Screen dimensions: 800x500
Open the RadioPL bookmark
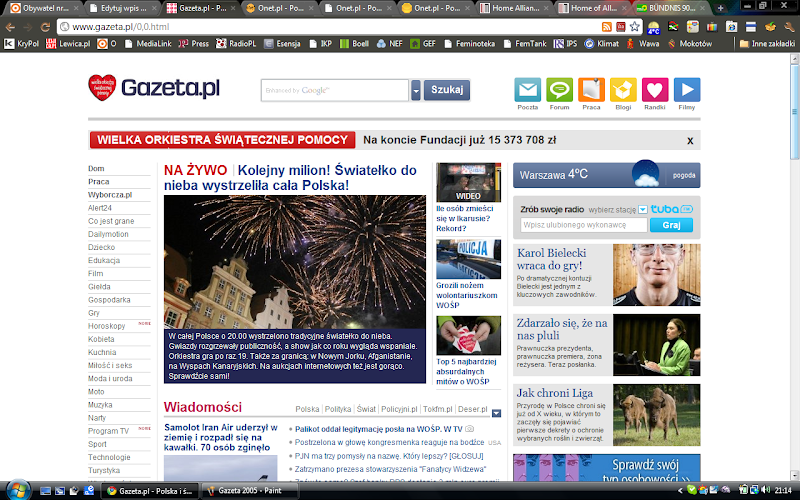(x=236, y=44)
